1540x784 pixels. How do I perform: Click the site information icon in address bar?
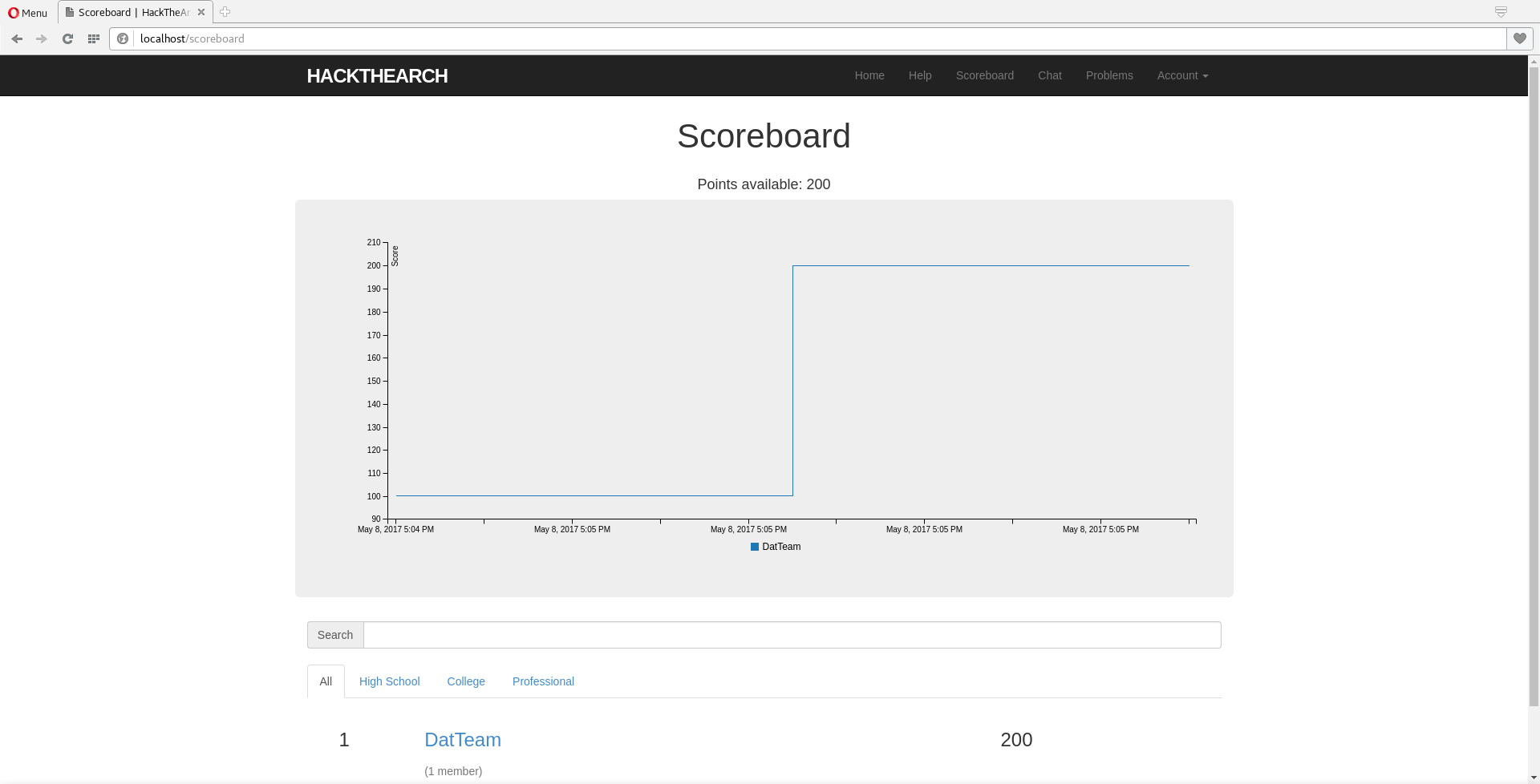coord(123,38)
